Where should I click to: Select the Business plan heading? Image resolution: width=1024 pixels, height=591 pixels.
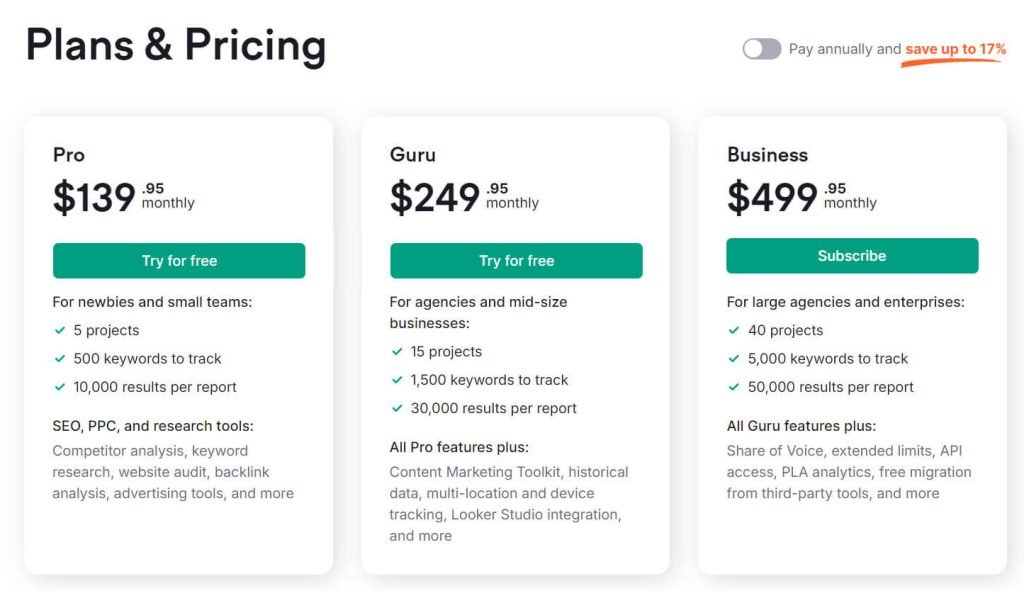[767, 155]
